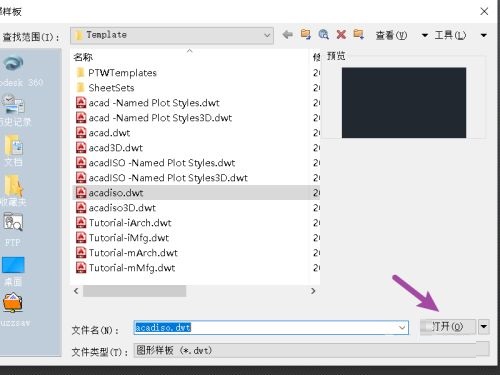This screenshot has width=500, height=375.
Task: Expand the arrow beside the Open button
Action: [484, 327]
